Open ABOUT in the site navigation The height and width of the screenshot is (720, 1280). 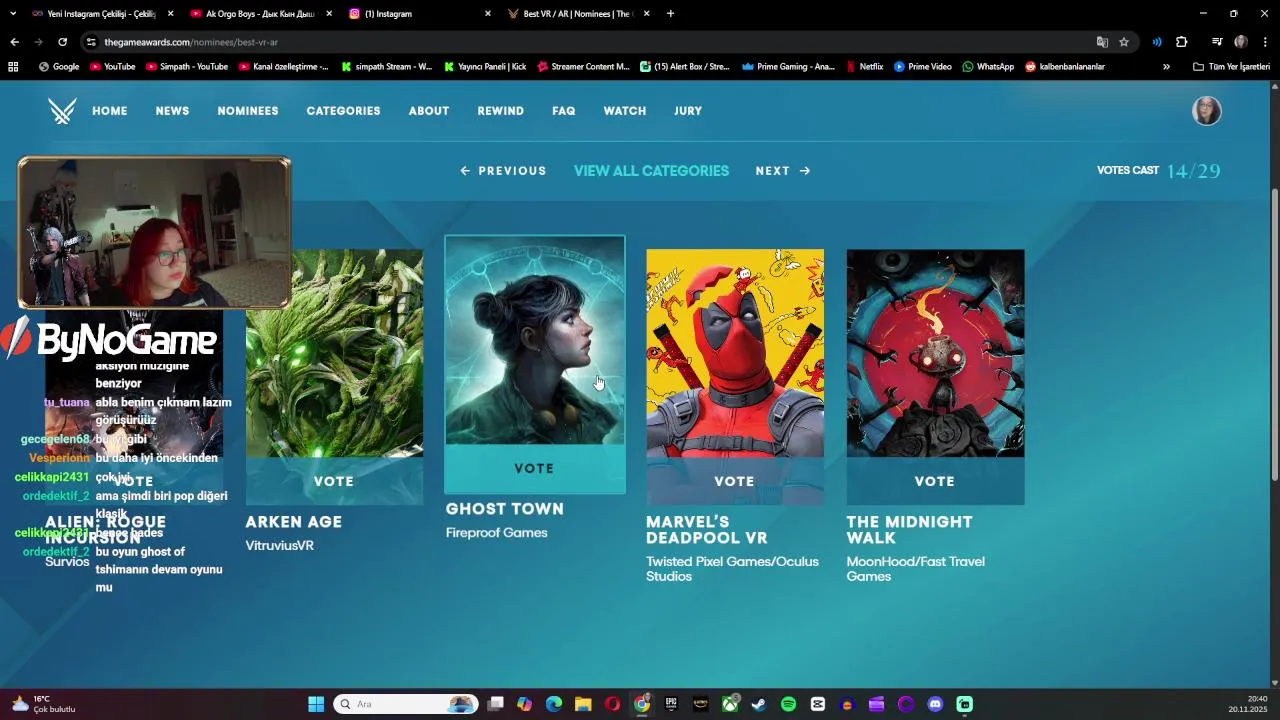(429, 111)
